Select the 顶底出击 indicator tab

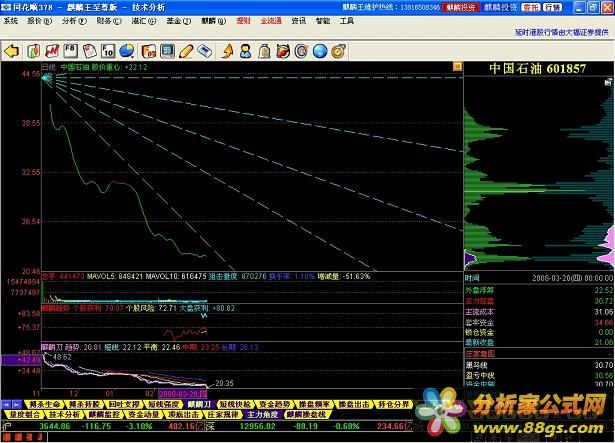183,414
